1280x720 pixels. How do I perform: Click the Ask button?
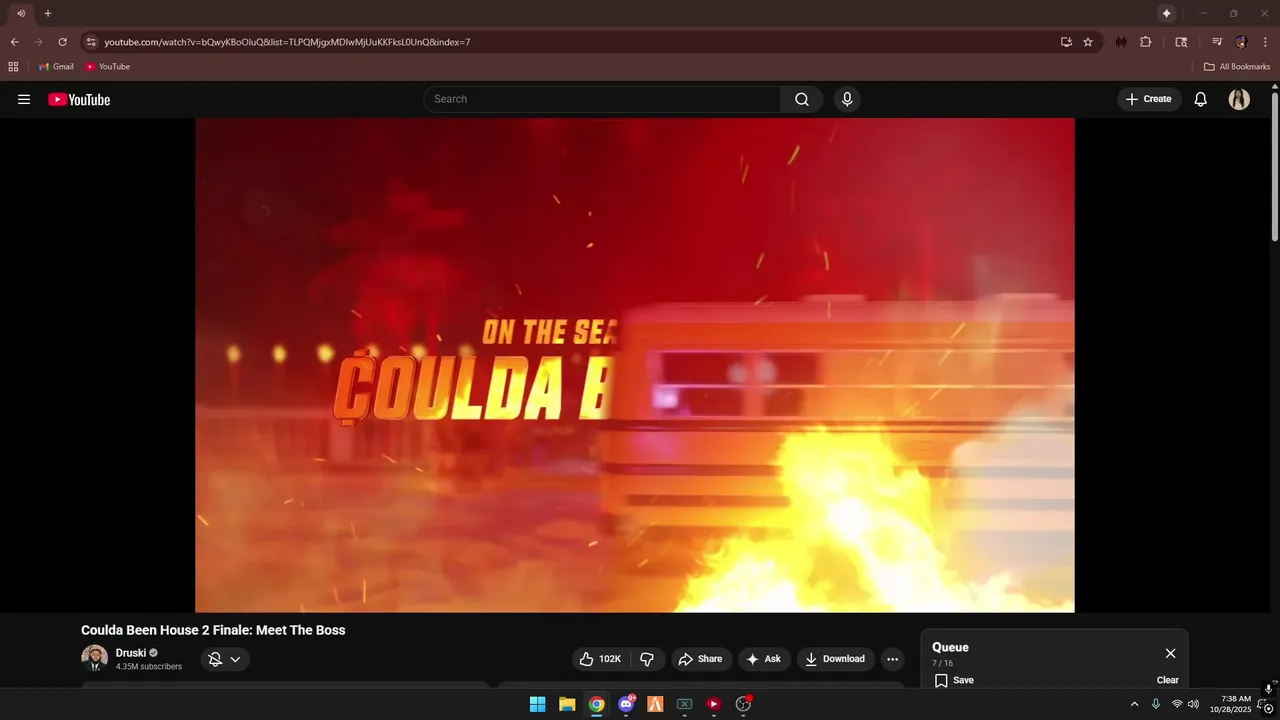[x=765, y=659]
